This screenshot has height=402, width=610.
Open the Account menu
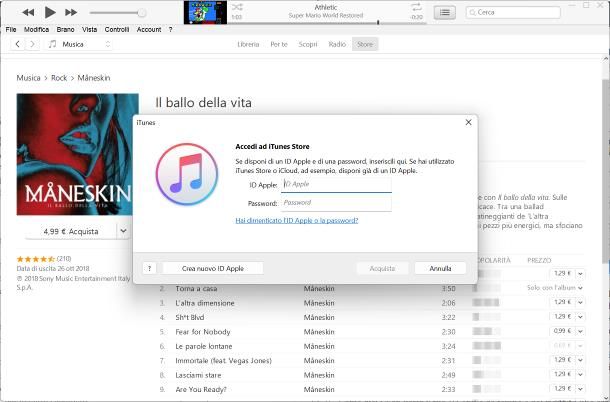(149, 30)
